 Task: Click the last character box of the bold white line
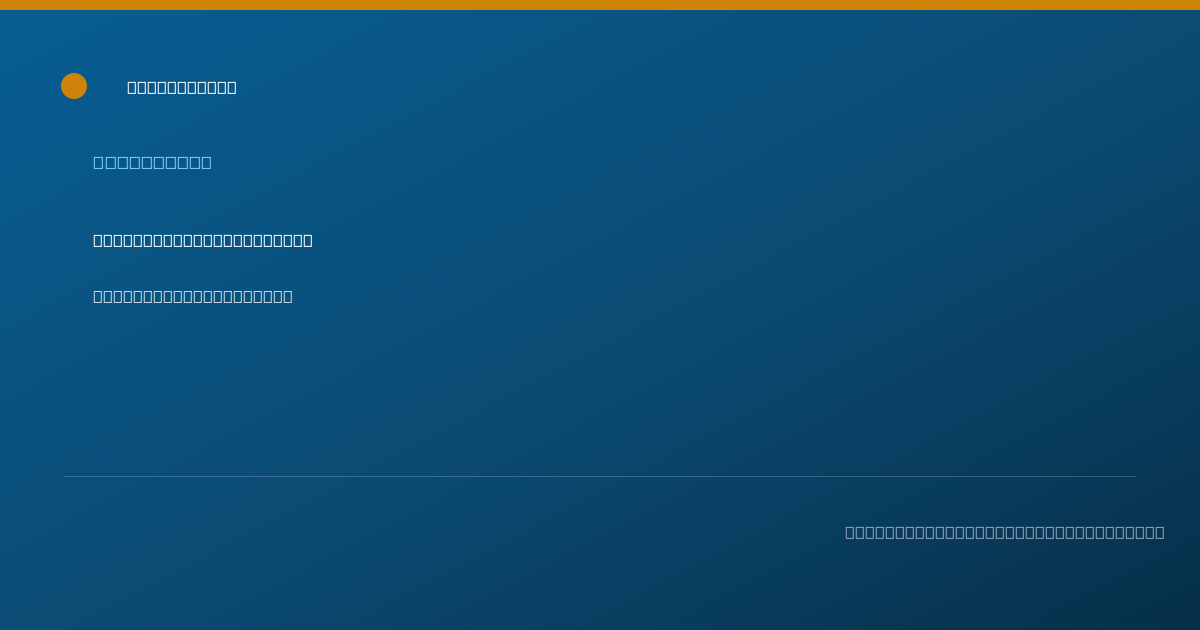coord(308,240)
